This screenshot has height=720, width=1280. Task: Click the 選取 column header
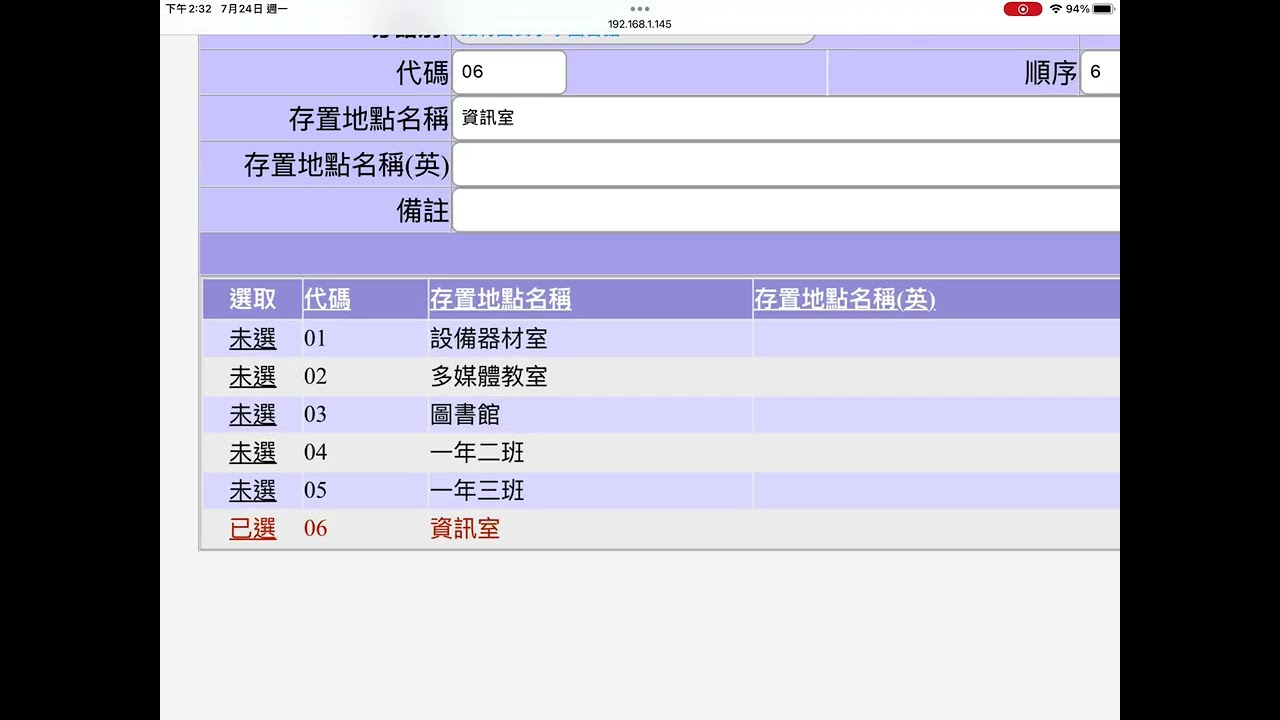coord(252,299)
